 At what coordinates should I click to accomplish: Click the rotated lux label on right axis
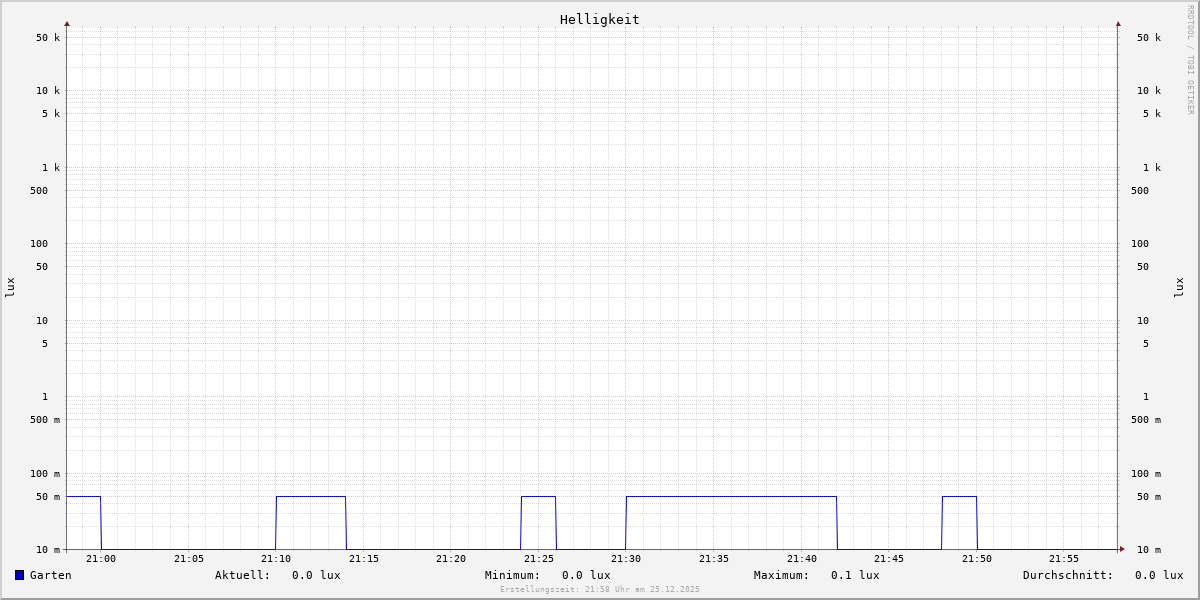tap(1179, 287)
